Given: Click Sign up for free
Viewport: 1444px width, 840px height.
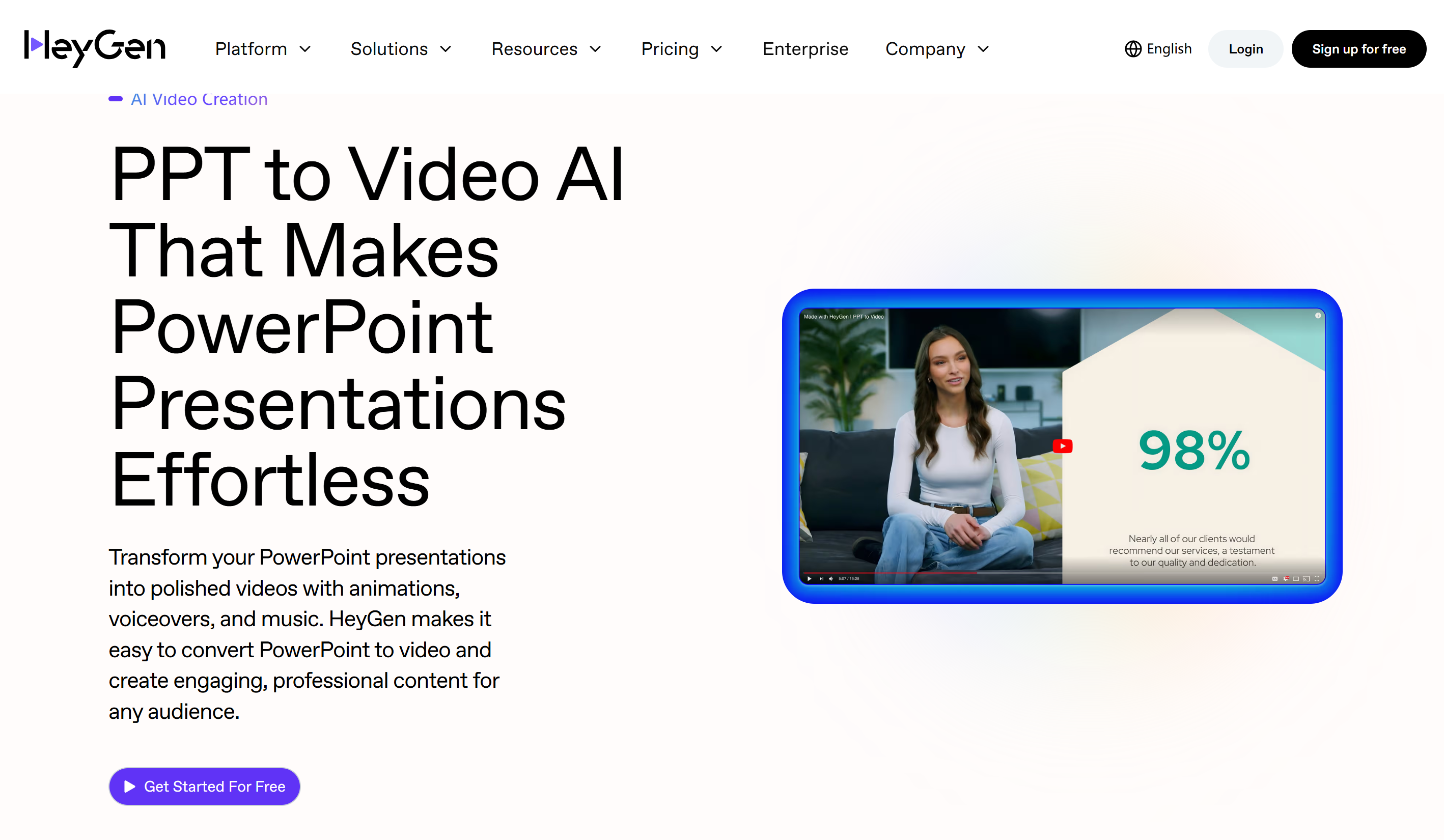Looking at the screenshot, I should tap(1358, 49).
